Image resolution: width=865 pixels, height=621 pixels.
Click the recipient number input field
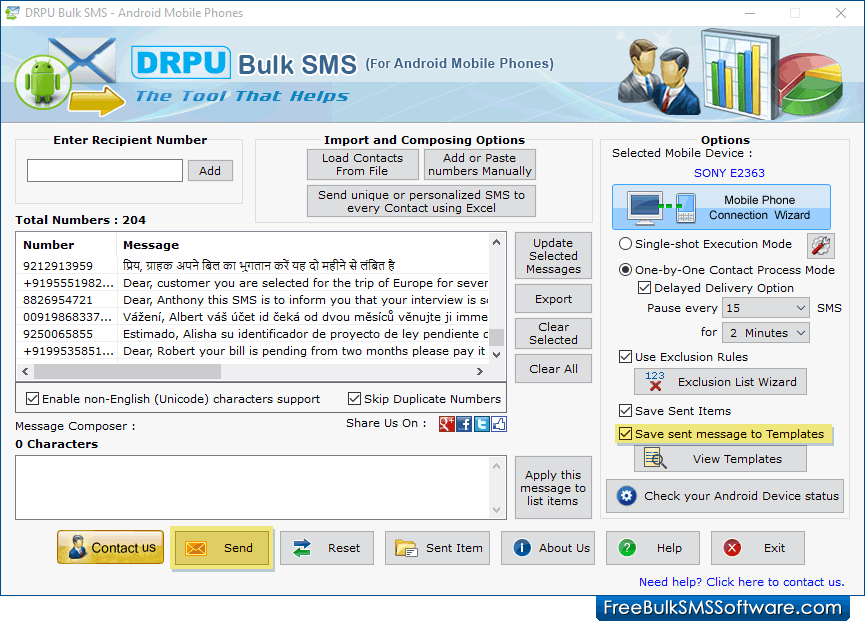105,170
